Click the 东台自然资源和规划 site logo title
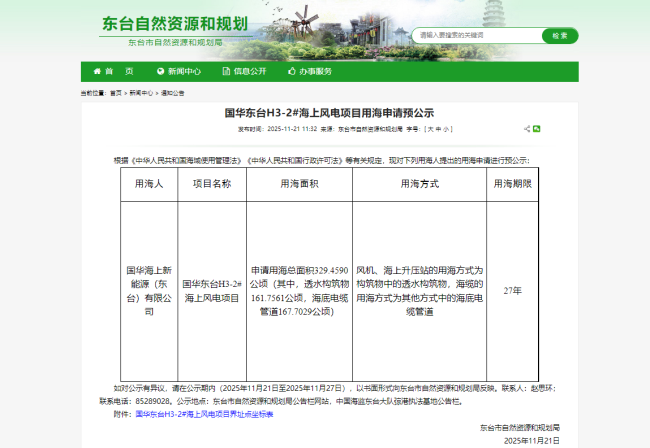Image resolution: width=650 pixels, height=448 pixels. click(x=175, y=24)
